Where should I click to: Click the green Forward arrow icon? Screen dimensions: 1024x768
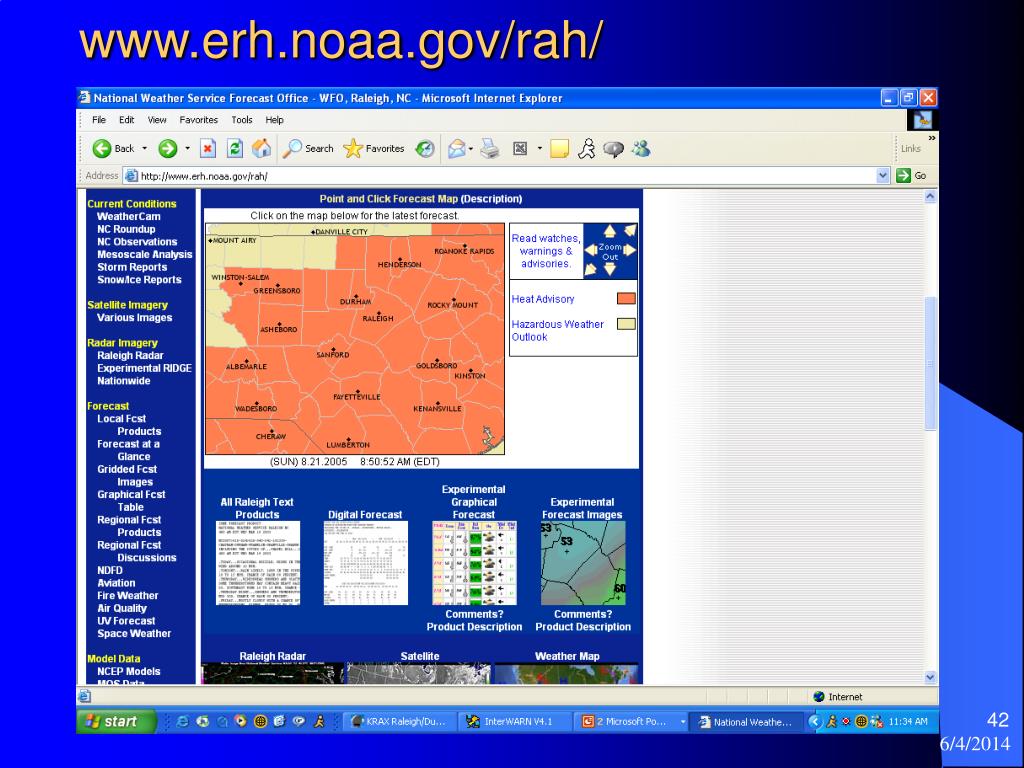[168, 149]
